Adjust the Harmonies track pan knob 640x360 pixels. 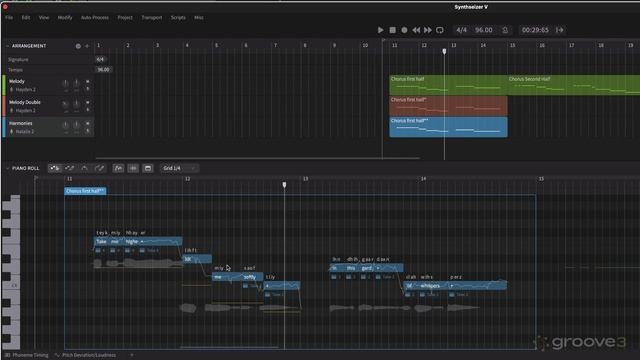76,125
